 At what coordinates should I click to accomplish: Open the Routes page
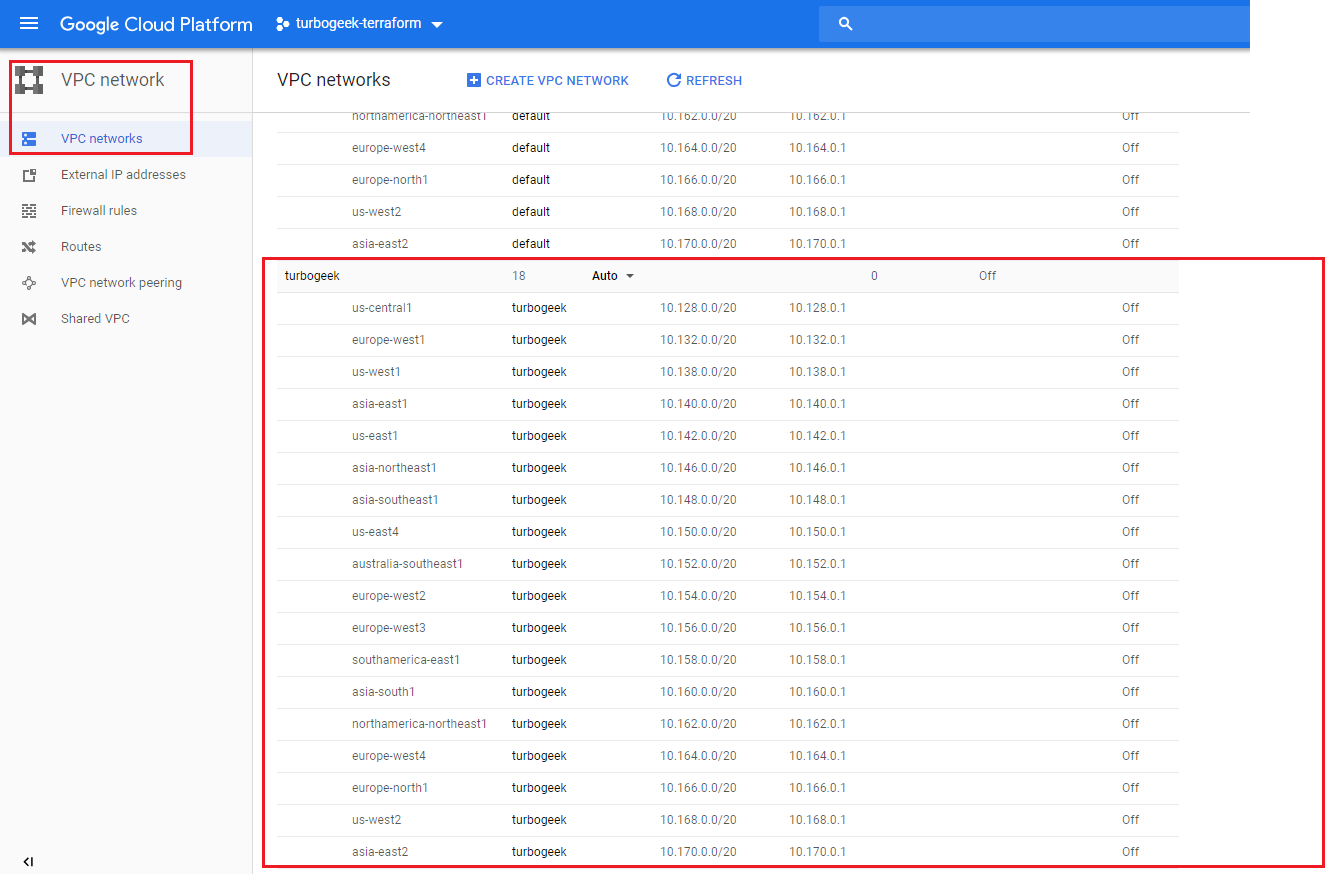[81, 247]
